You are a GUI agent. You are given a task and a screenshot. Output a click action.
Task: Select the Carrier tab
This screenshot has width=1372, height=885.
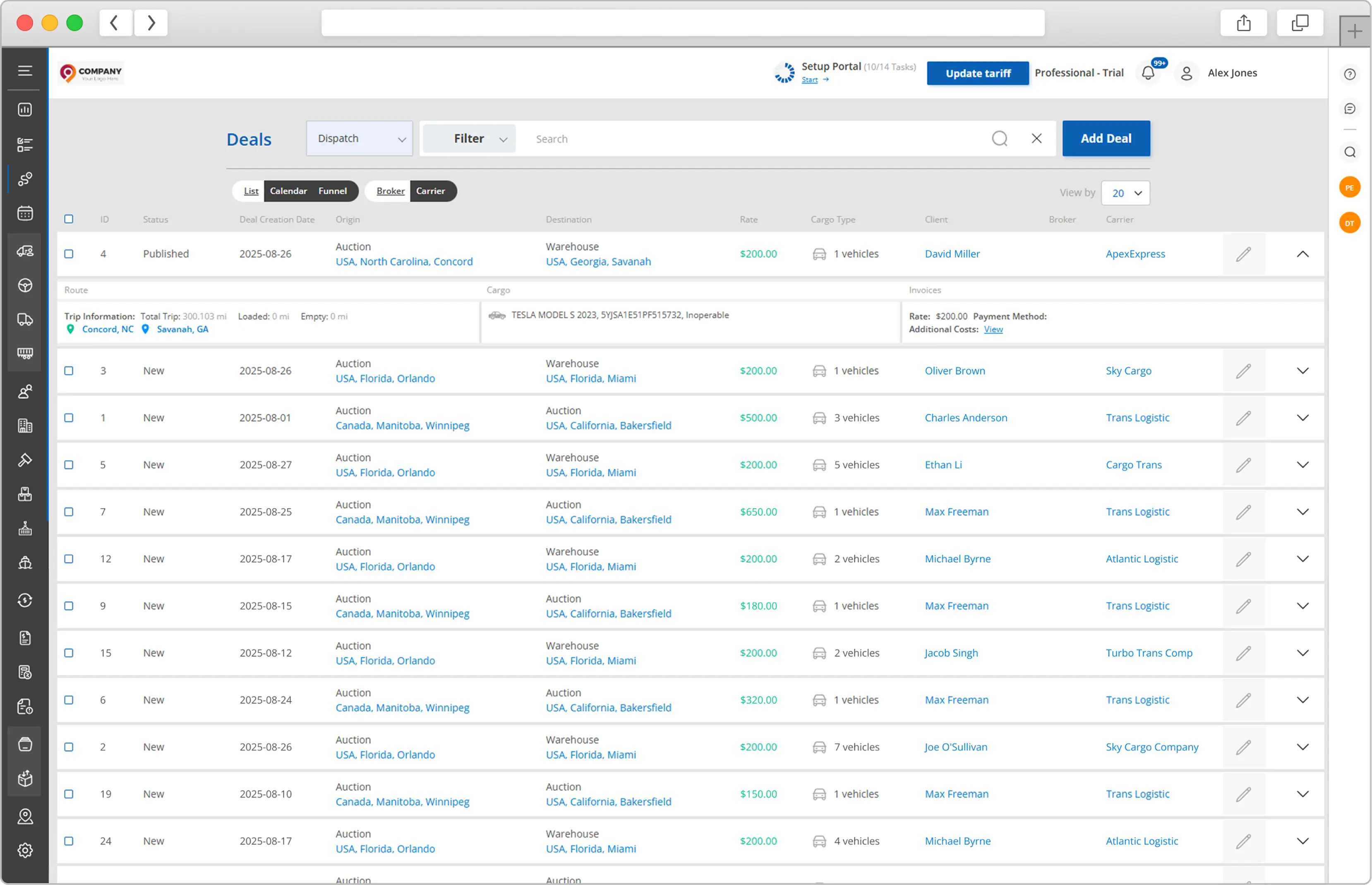click(x=431, y=191)
